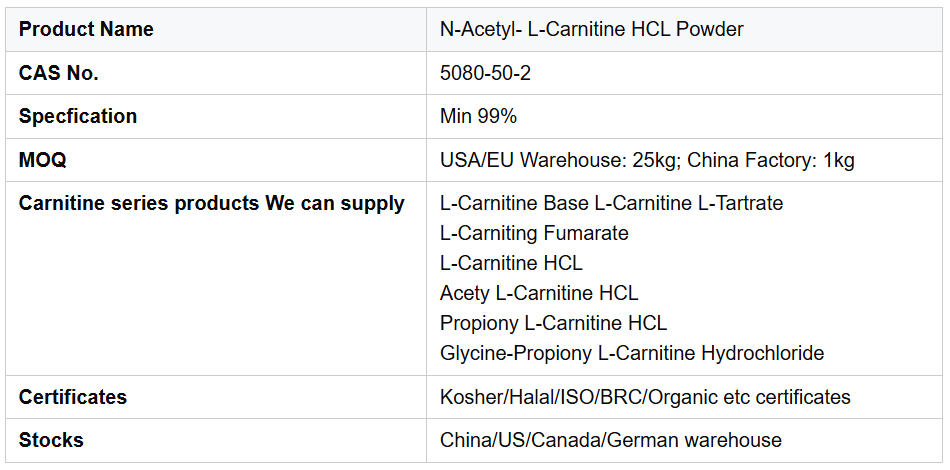950x470 pixels.
Task: Select the Kosher/Halal/ISO/BRC/Organic certificates text
Action: pyautogui.click(x=645, y=397)
